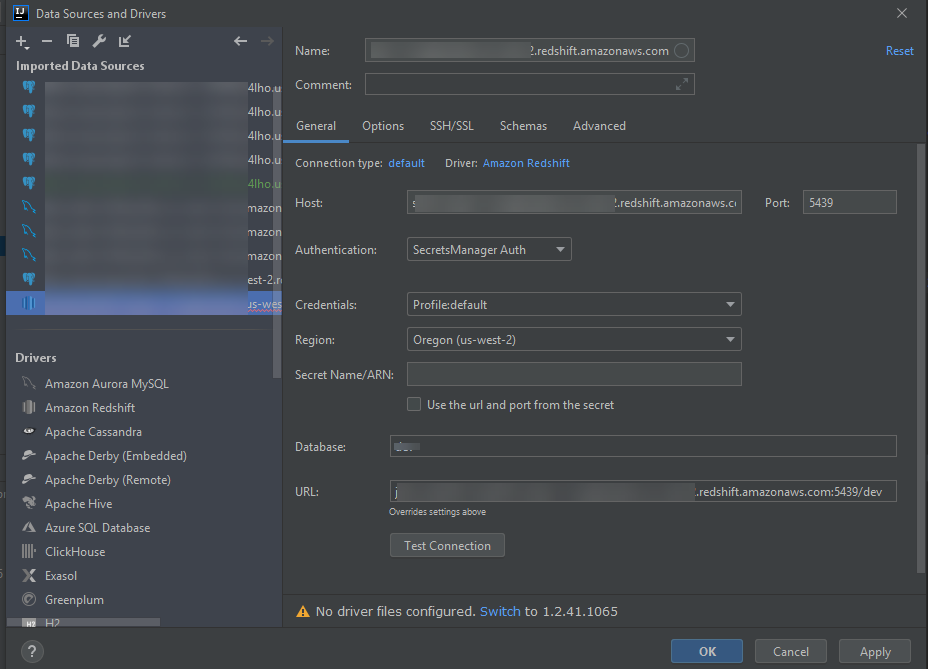Click inside the Secret Name/ARN field
928x669 pixels.
click(573, 373)
